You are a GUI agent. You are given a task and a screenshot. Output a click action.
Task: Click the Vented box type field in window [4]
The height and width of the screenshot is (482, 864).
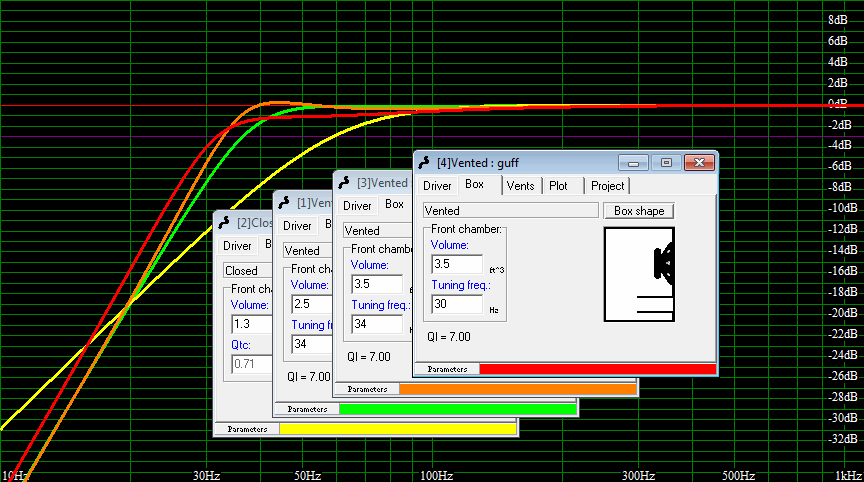tap(510, 210)
